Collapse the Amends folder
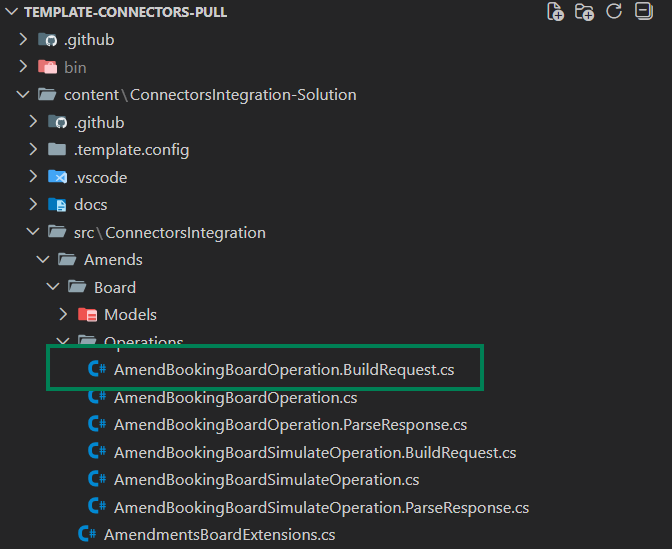Viewport: 672px width, 549px height. 43,260
